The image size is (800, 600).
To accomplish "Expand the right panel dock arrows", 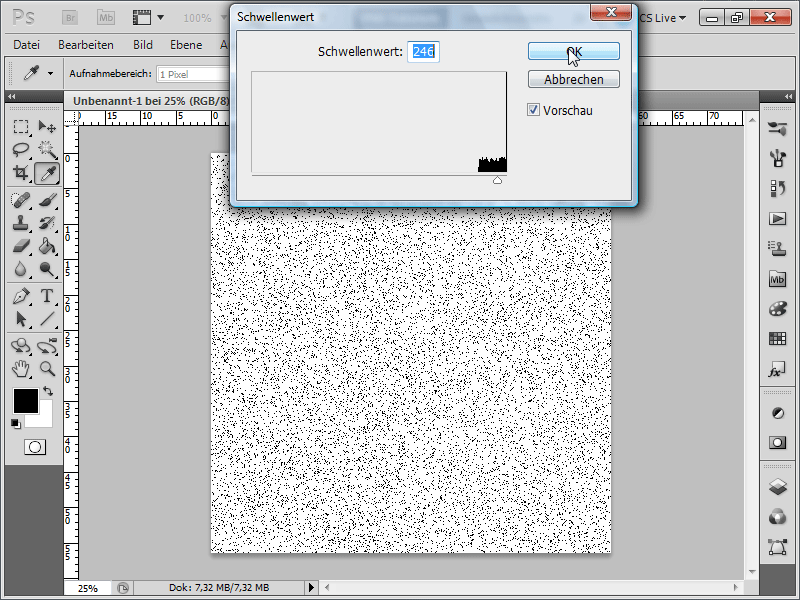I will [789, 96].
